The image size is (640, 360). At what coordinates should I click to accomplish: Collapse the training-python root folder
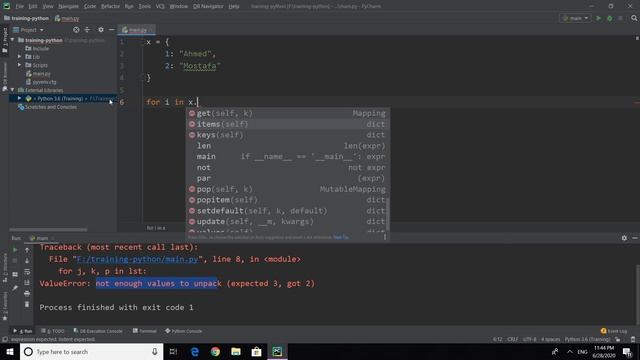(13, 40)
